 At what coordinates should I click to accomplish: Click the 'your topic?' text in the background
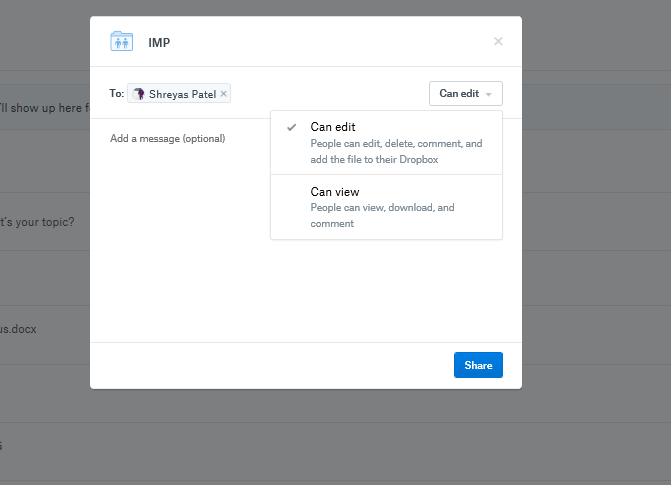tap(37, 222)
